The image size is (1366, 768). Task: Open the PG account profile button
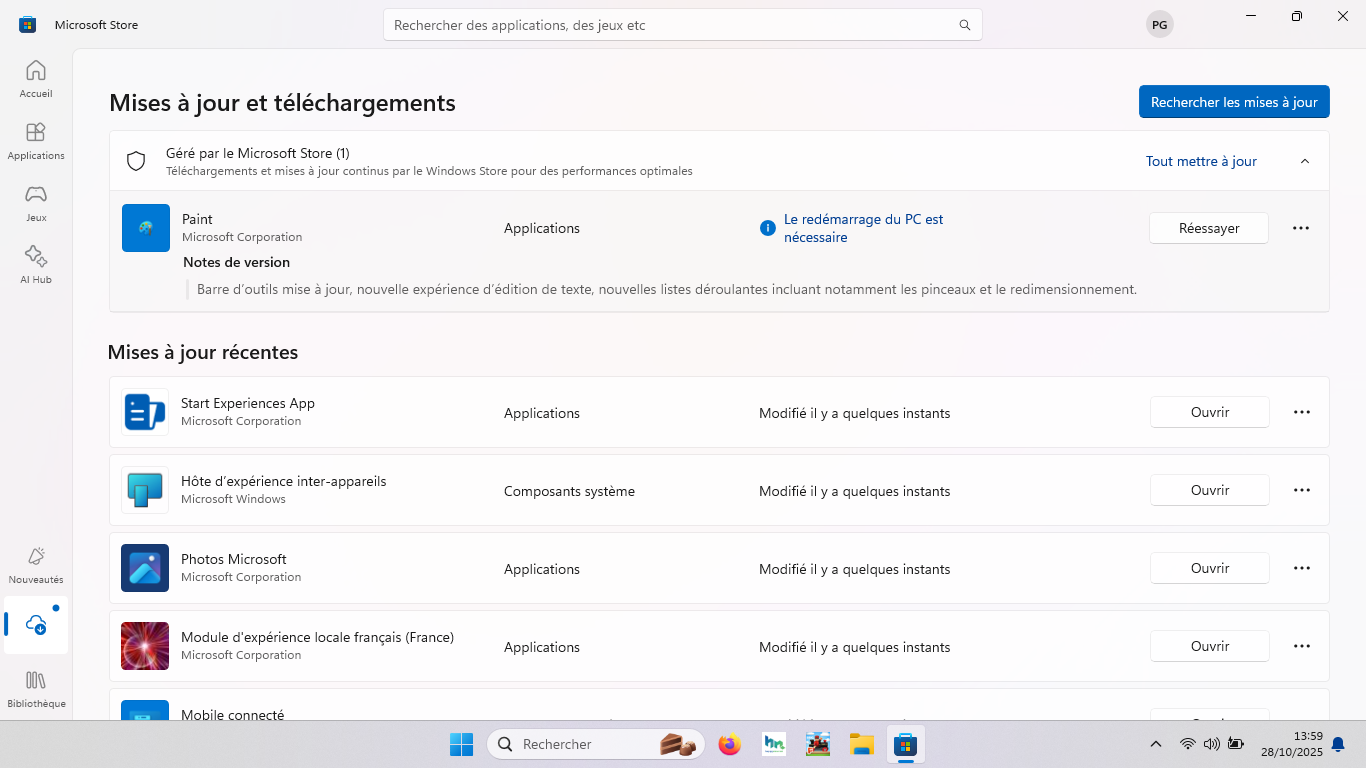pos(1159,25)
